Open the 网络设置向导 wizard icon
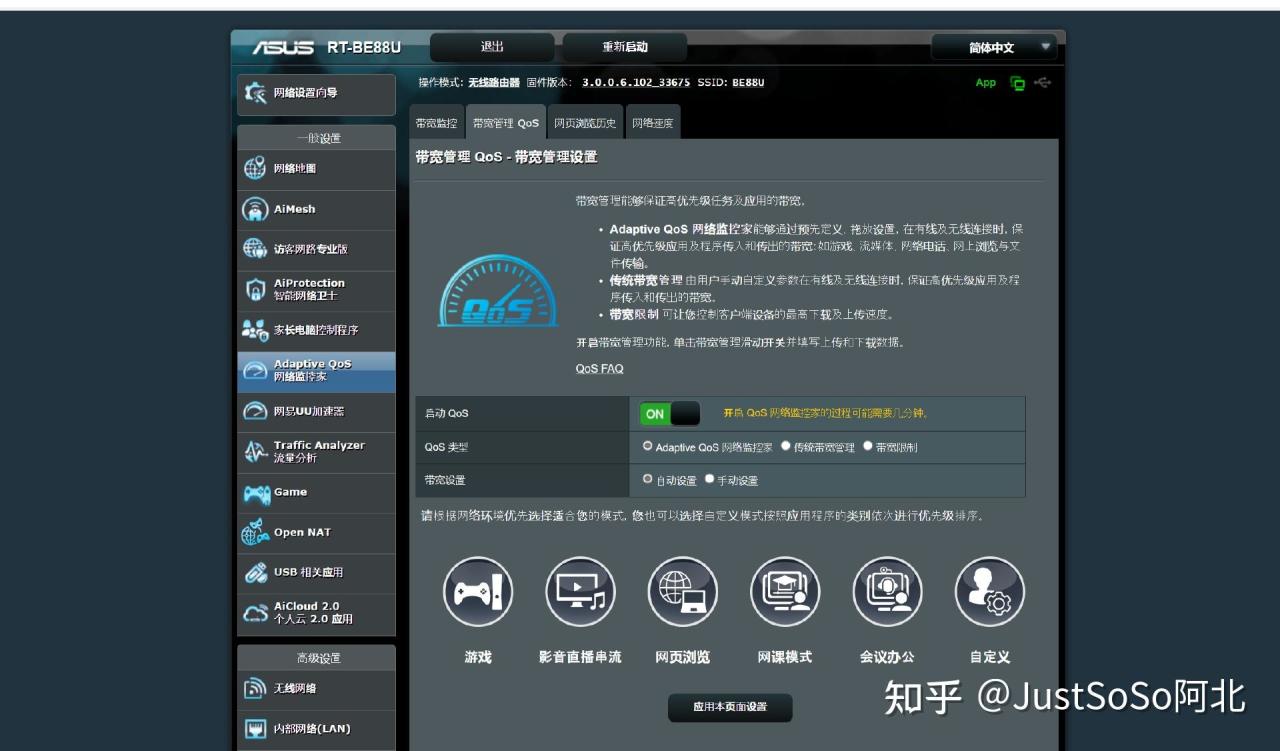This screenshot has width=1280, height=751. pyautogui.click(x=256, y=93)
